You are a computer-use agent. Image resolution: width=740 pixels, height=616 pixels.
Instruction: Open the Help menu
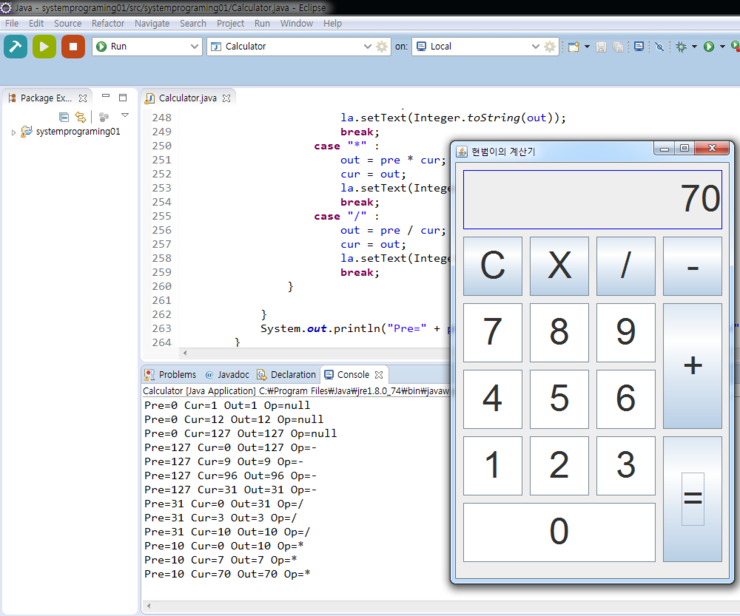pyautogui.click(x=332, y=23)
